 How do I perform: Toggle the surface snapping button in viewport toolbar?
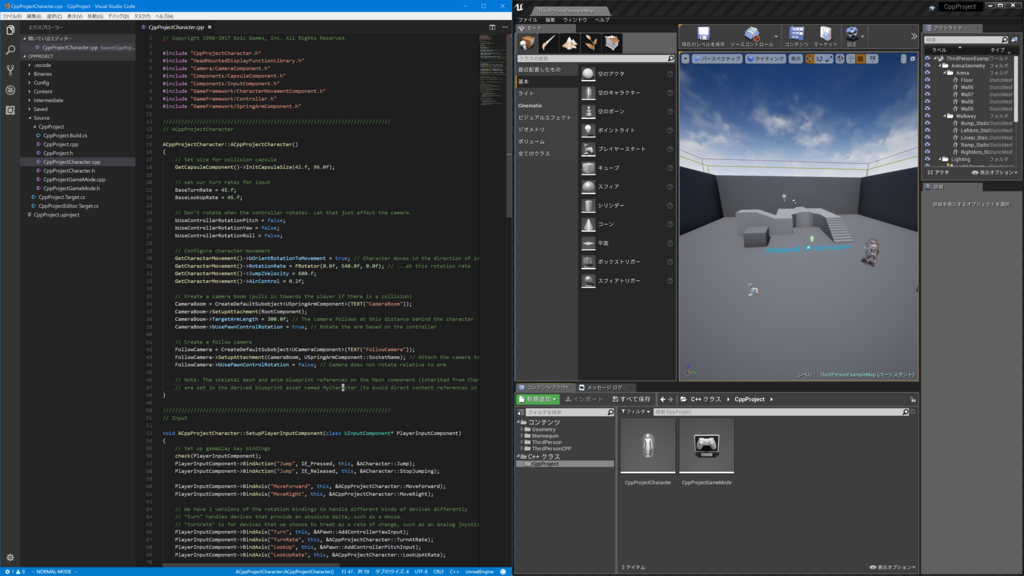(850, 59)
